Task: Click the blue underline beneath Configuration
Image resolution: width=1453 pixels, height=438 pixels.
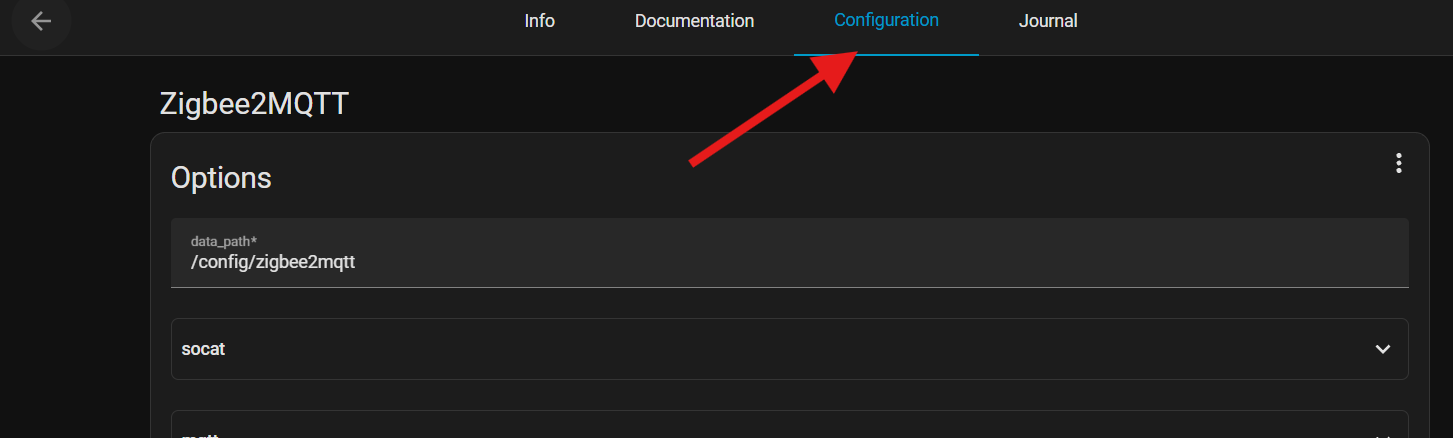Action: pos(886,54)
